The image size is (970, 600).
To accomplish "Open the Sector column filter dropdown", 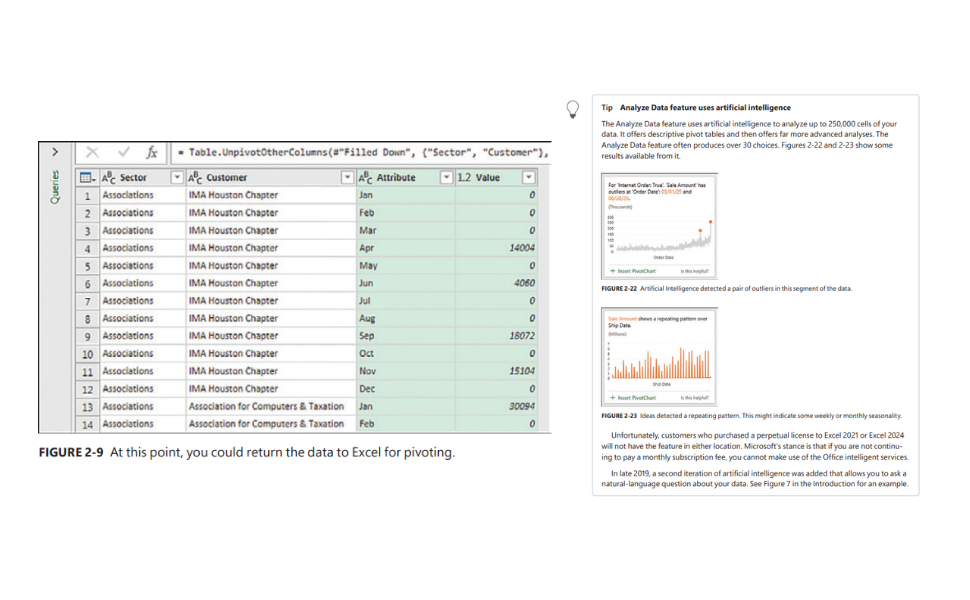I will pyautogui.click(x=176, y=176).
